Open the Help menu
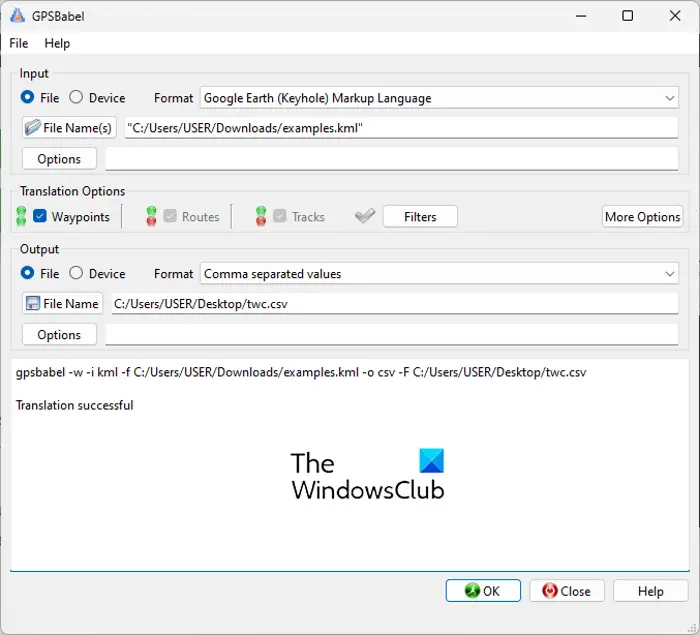Screen dimensions: 700x635 coord(57,43)
